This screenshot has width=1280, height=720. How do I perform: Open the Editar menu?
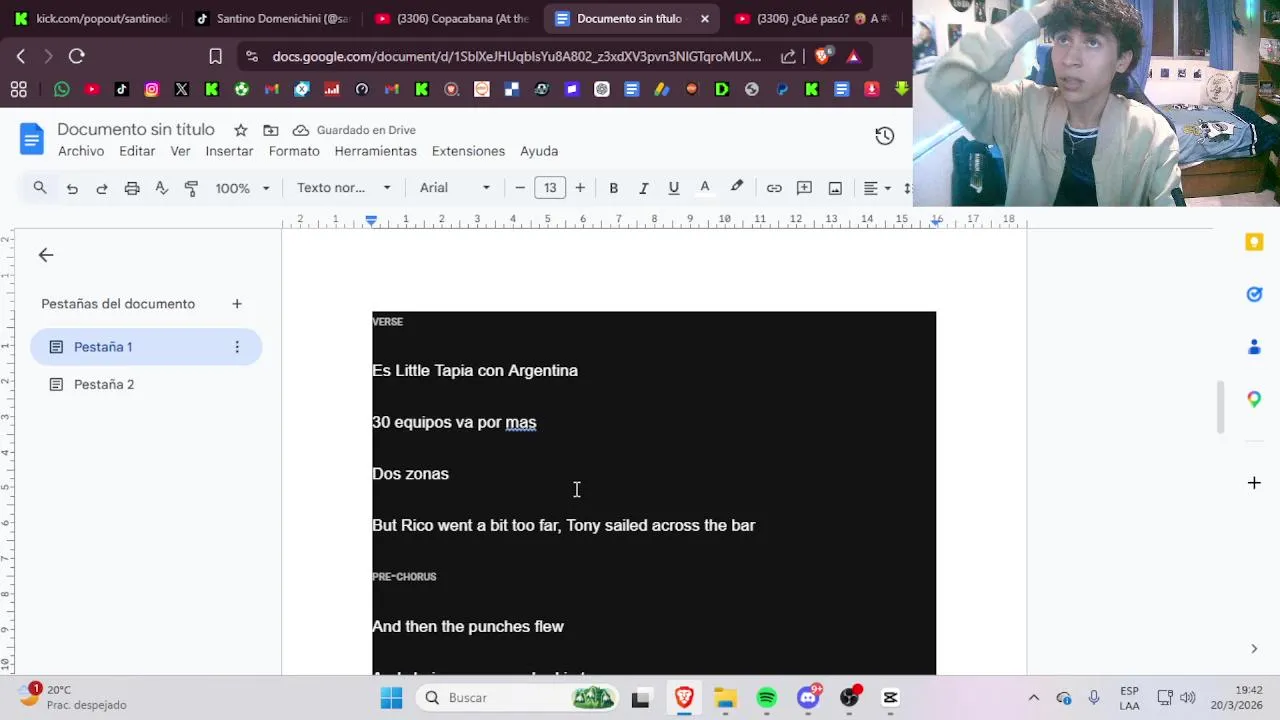pyautogui.click(x=137, y=151)
